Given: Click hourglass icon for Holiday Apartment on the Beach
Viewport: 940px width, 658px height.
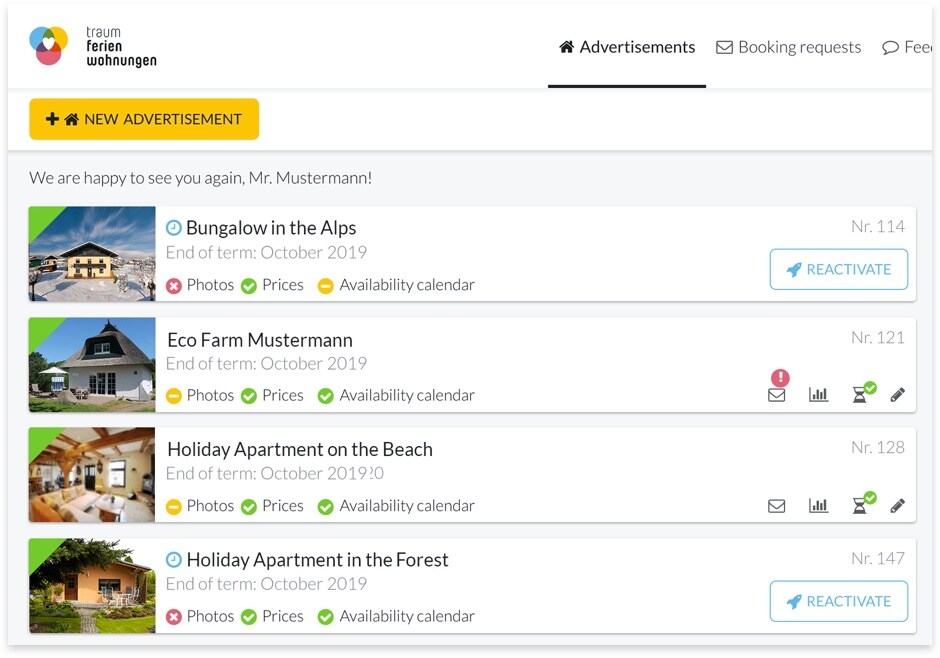Looking at the screenshot, I should (x=859, y=506).
